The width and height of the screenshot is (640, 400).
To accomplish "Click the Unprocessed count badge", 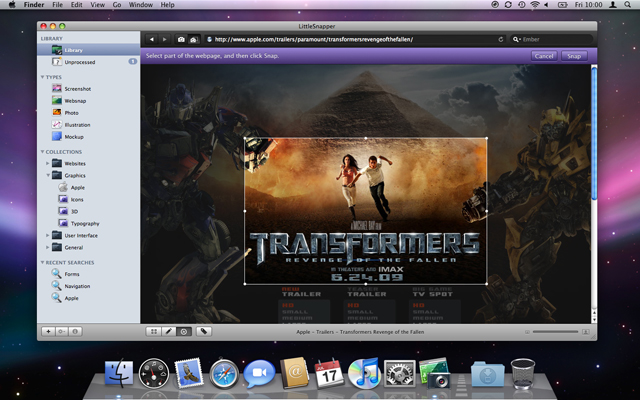I will pyautogui.click(x=133, y=62).
